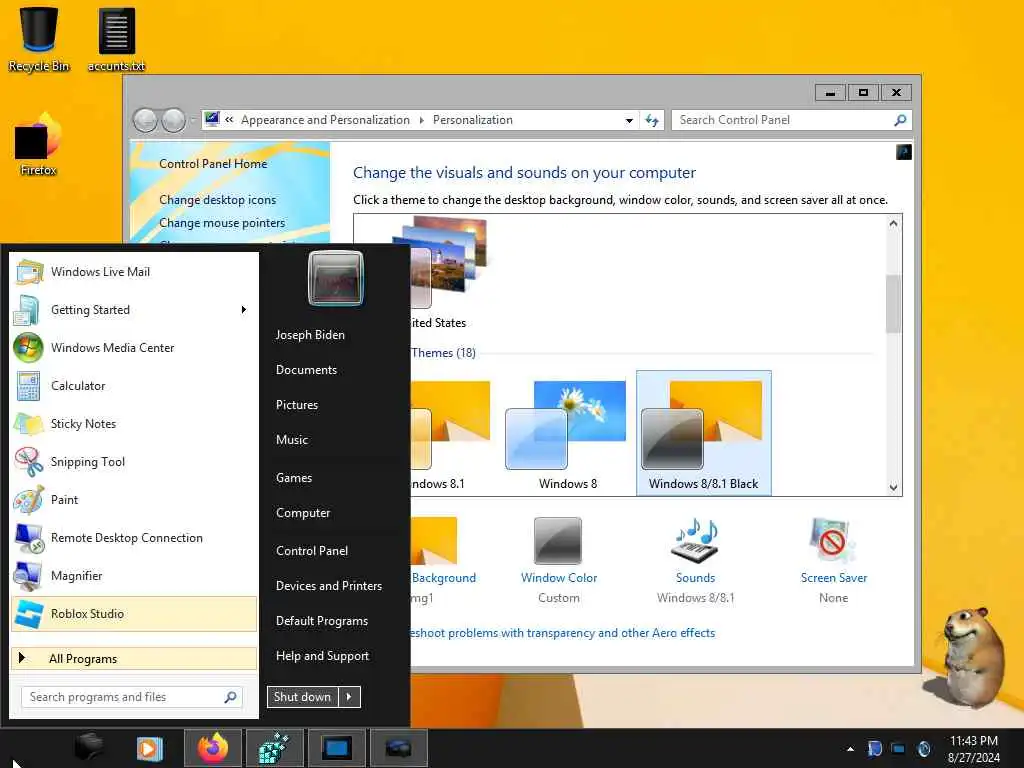The height and width of the screenshot is (768, 1024).
Task: Start the Snipping Tool
Action: (134, 461)
